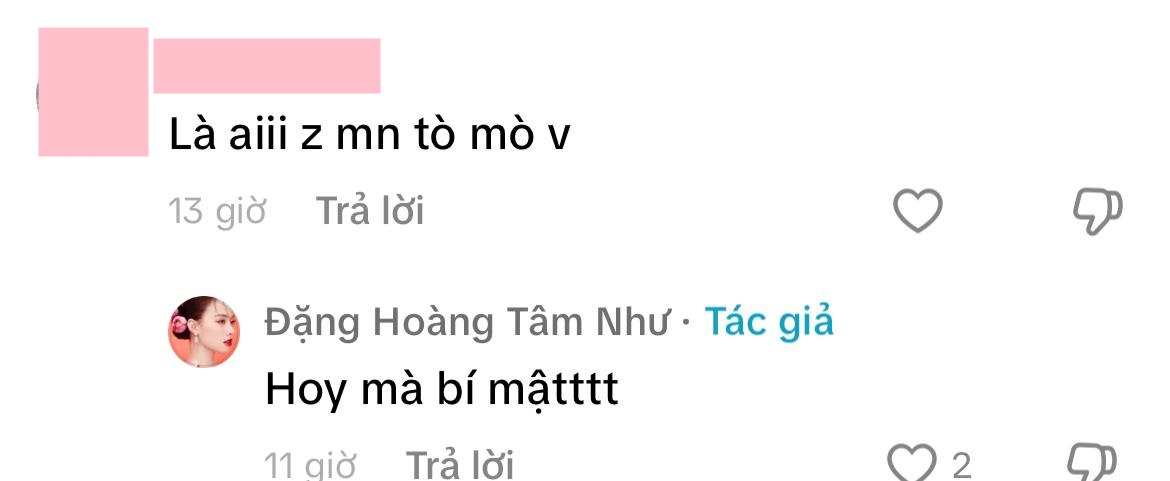Click "Trả lời" under the 13 giờ comment
Viewport: 1170px width, 481px height.
(370, 211)
